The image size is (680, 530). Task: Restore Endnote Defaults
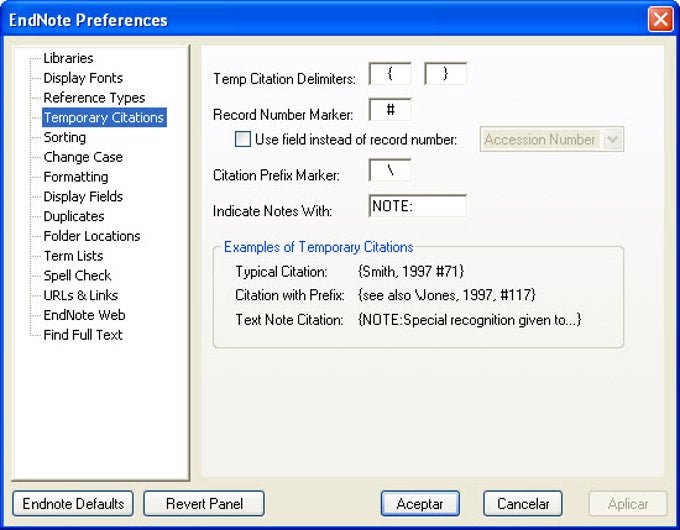coord(73,504)
